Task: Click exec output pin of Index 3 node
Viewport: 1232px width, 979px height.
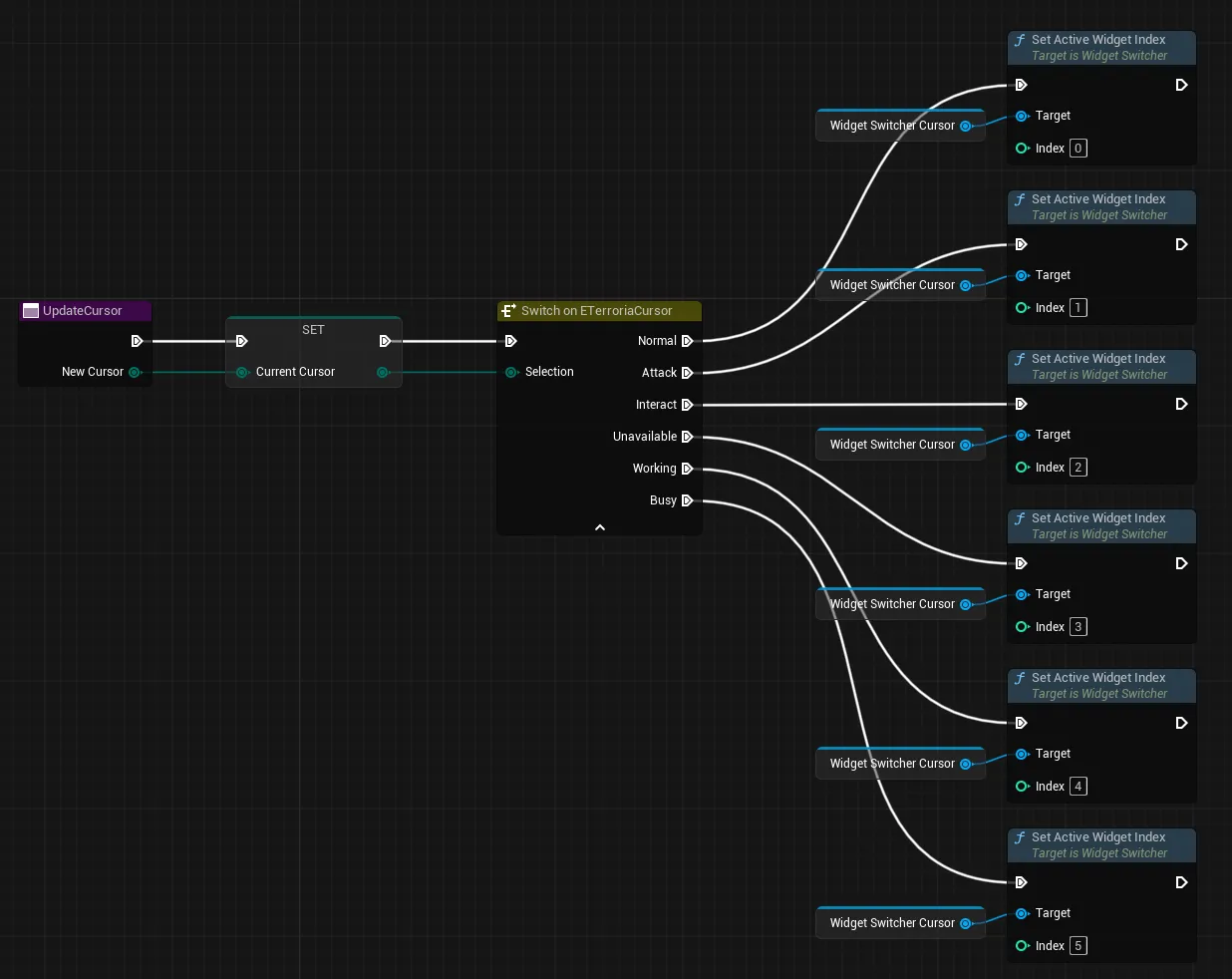Action: [1181, 563]
